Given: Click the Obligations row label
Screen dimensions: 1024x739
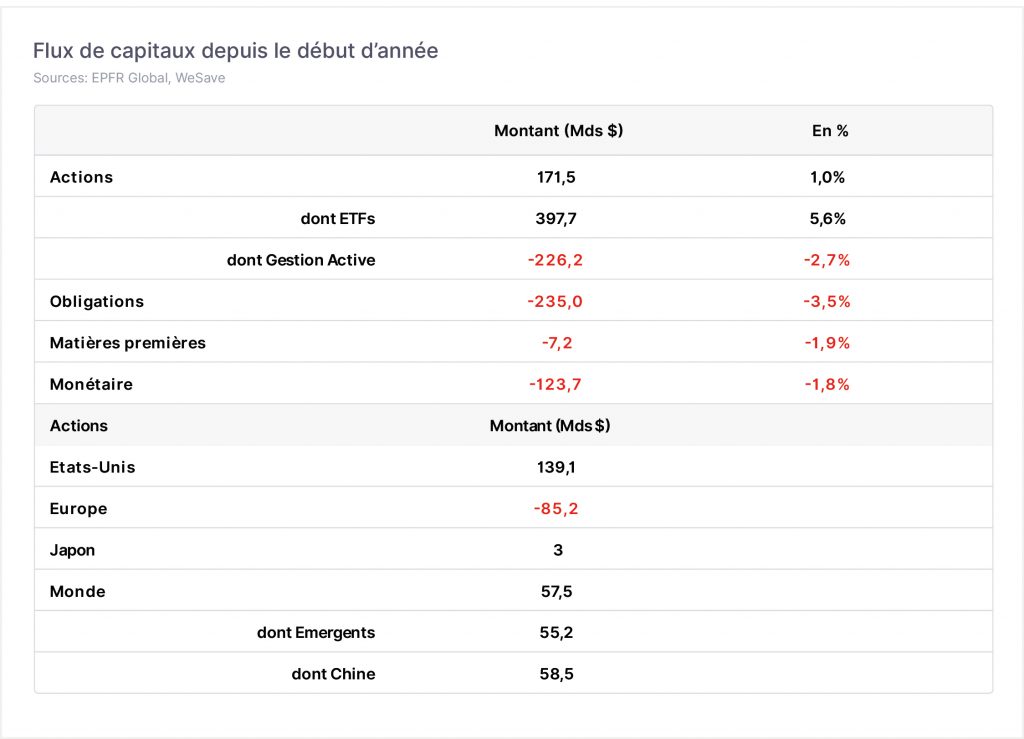Looking at the screenshot, I should [97, 302].
